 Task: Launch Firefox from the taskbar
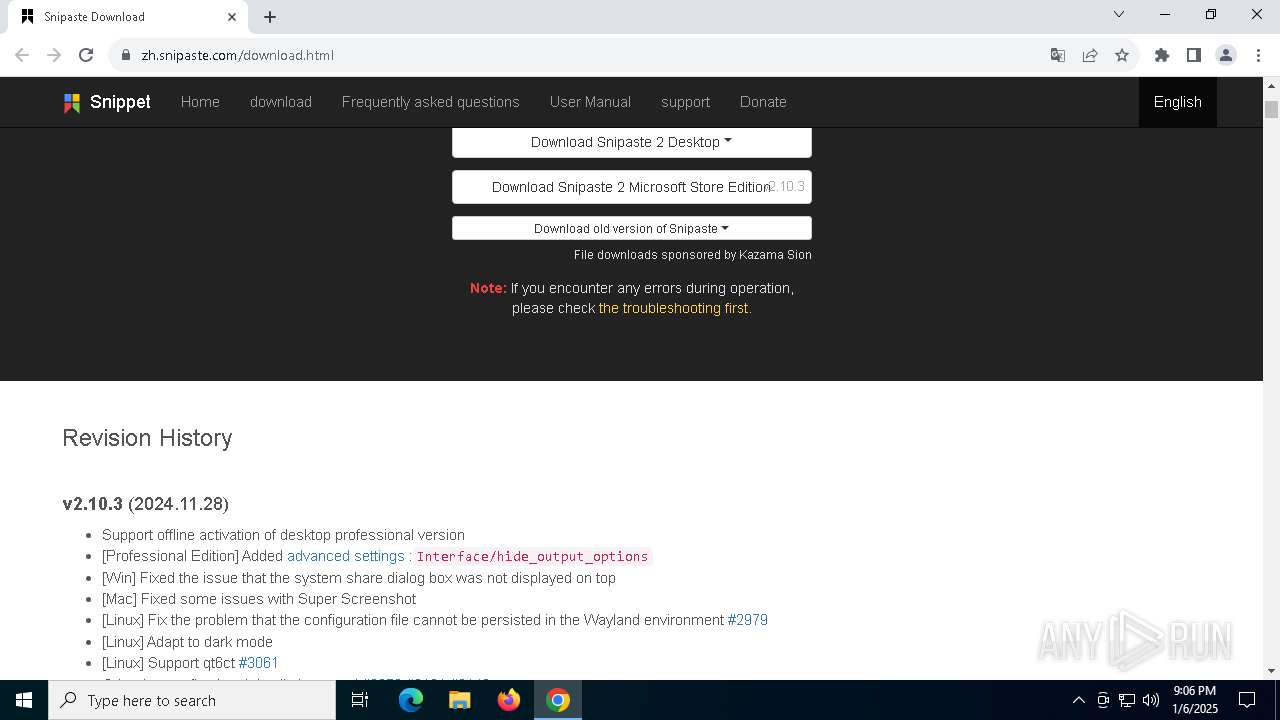click(509, 700)
